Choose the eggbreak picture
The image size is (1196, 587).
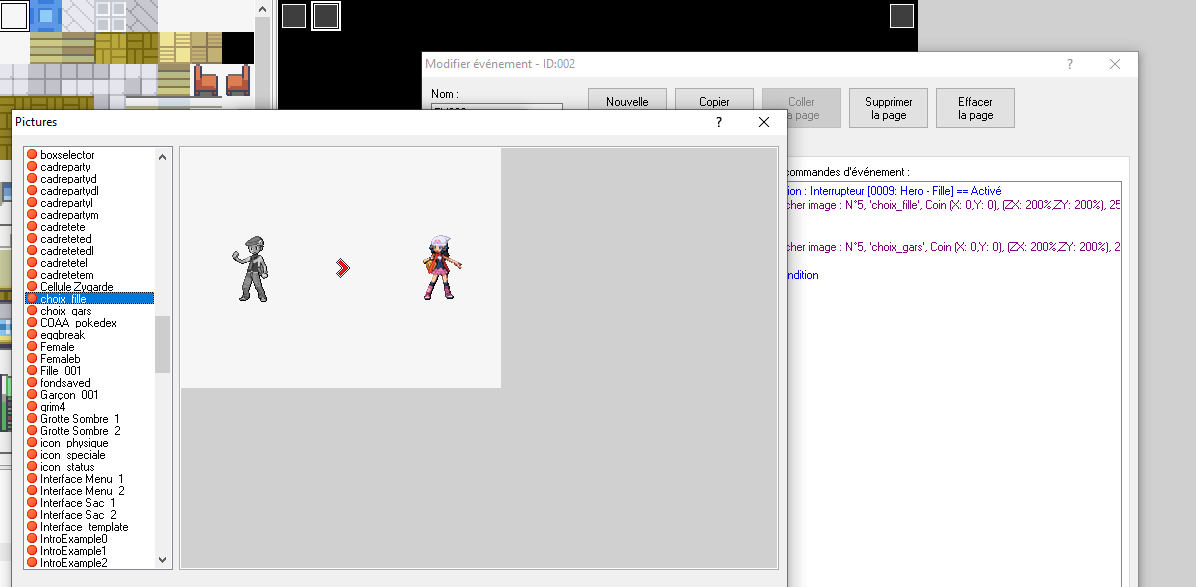tap(63, 335)
